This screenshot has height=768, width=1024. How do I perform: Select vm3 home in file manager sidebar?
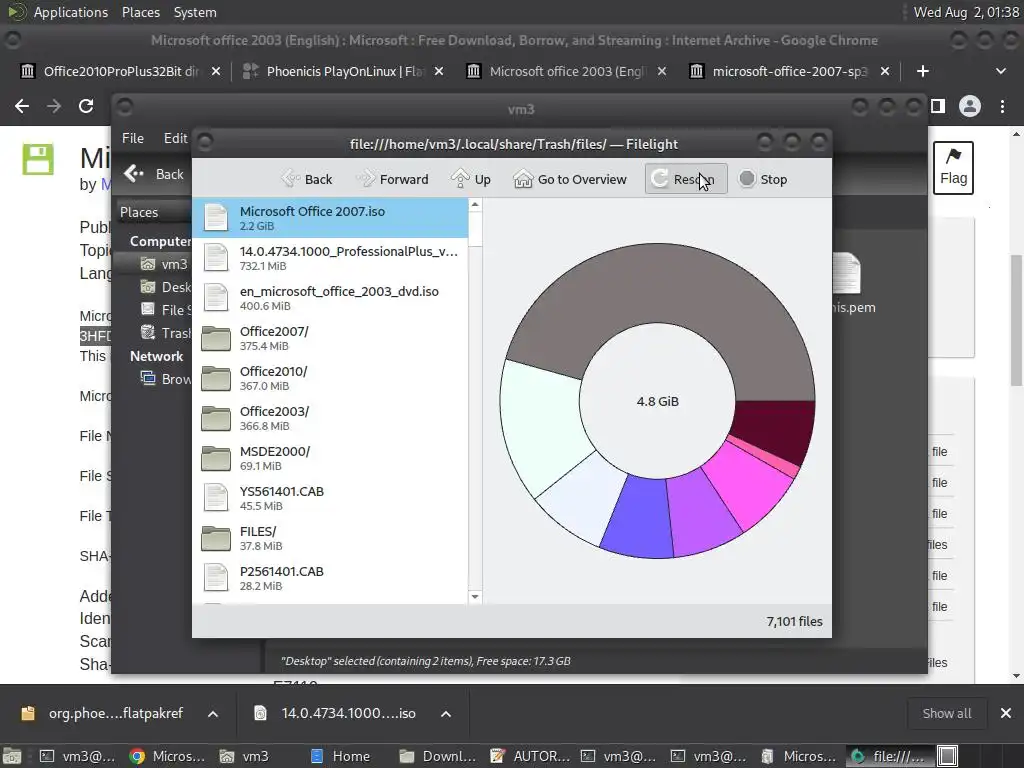coord(165,264)
